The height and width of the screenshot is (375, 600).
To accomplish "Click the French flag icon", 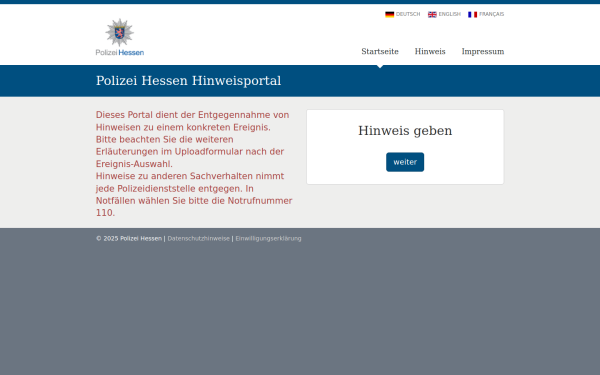I will pos(473,15).
